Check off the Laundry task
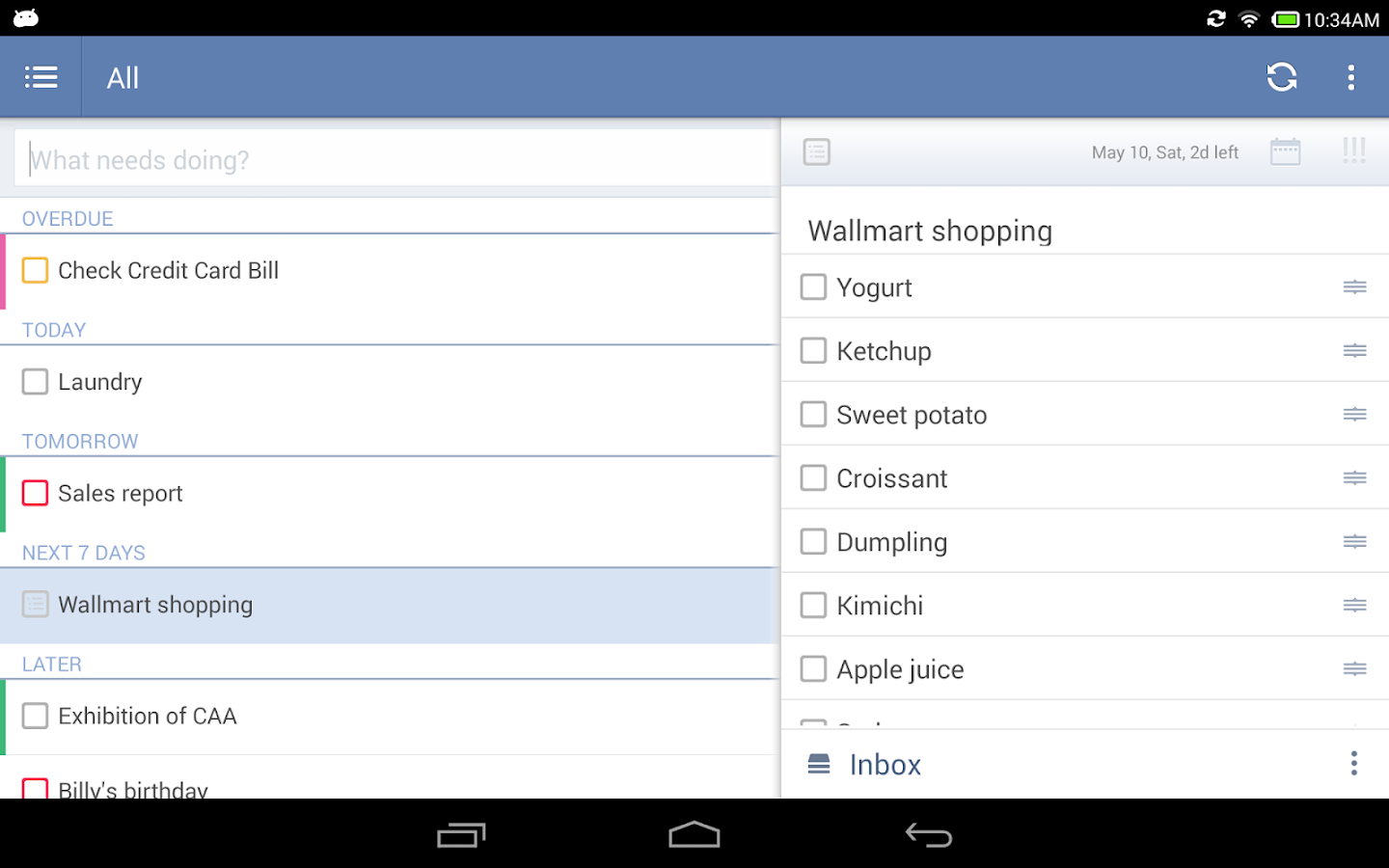This screenshot has width=1389, height=868. coord(36,382)
